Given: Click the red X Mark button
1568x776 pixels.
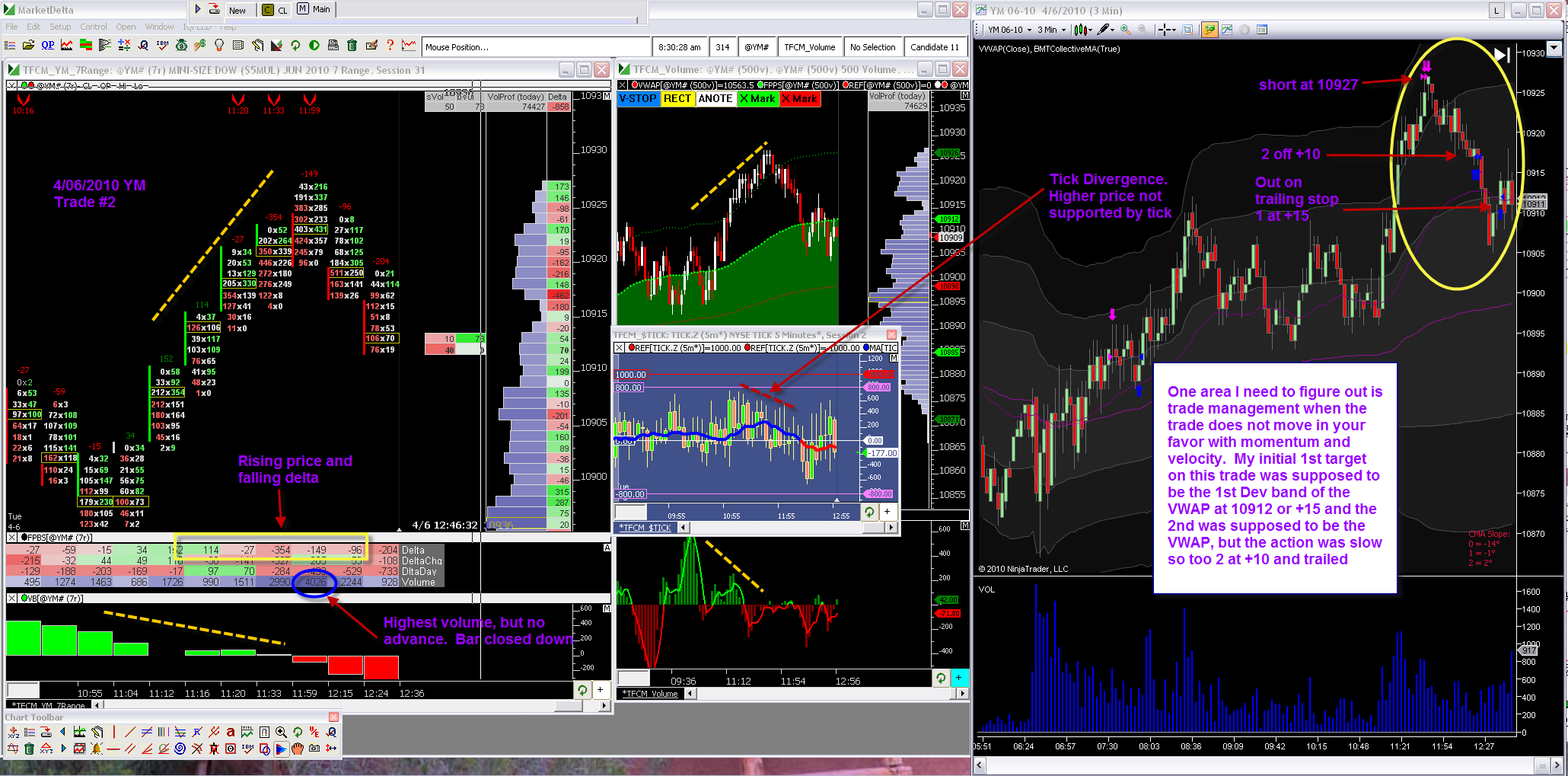Looking at the screenshot, I should click(x=800, y=98).
